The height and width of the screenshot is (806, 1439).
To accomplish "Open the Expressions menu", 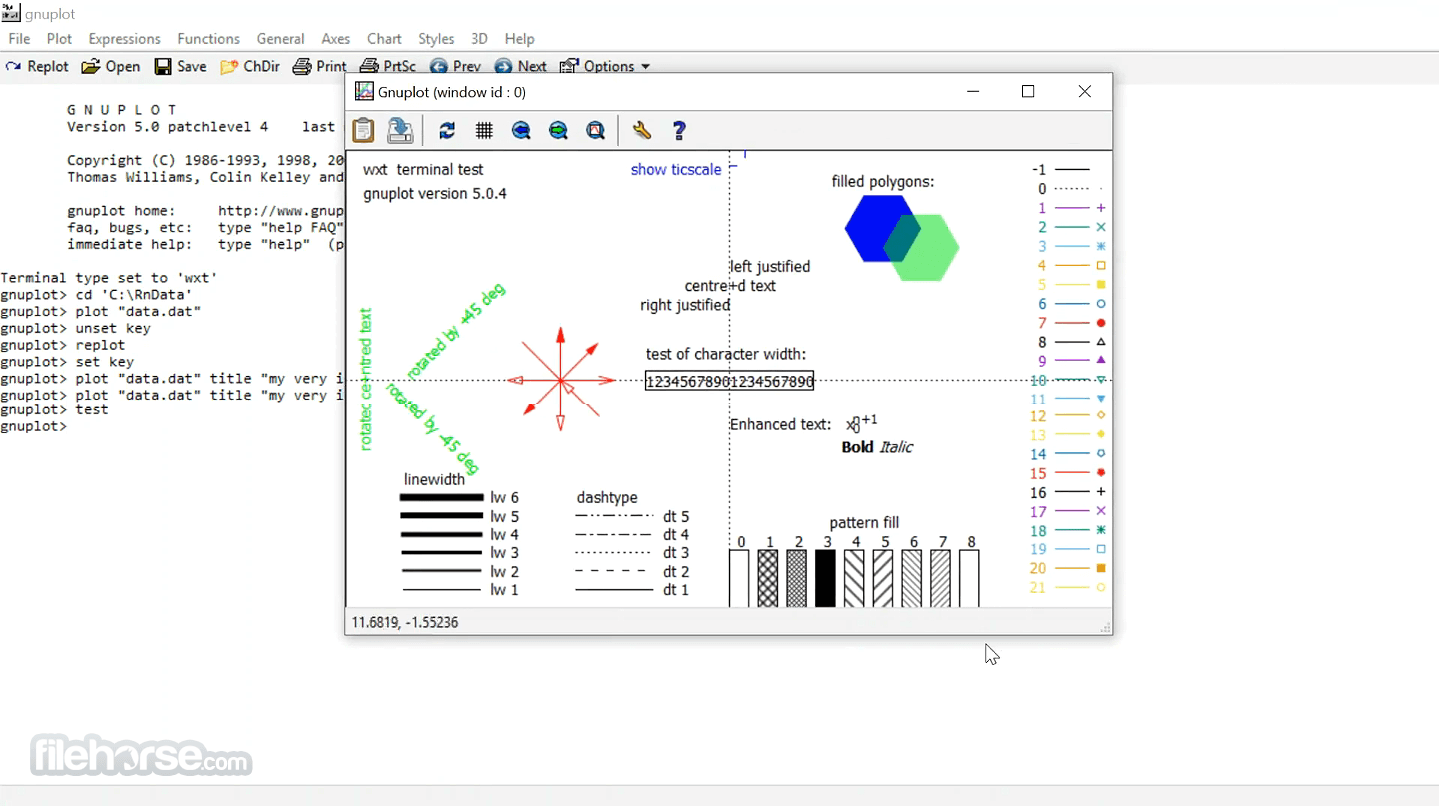I will [x=124, y=39].
